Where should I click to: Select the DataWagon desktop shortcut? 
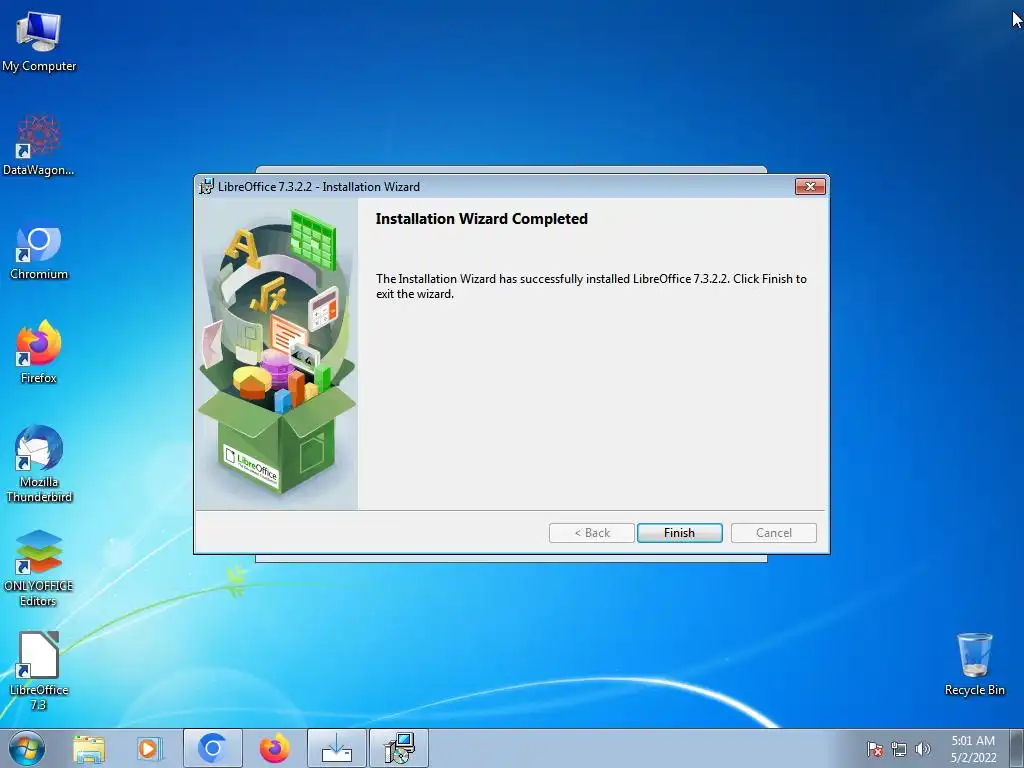pyautogui.click(x=39, y=145)
